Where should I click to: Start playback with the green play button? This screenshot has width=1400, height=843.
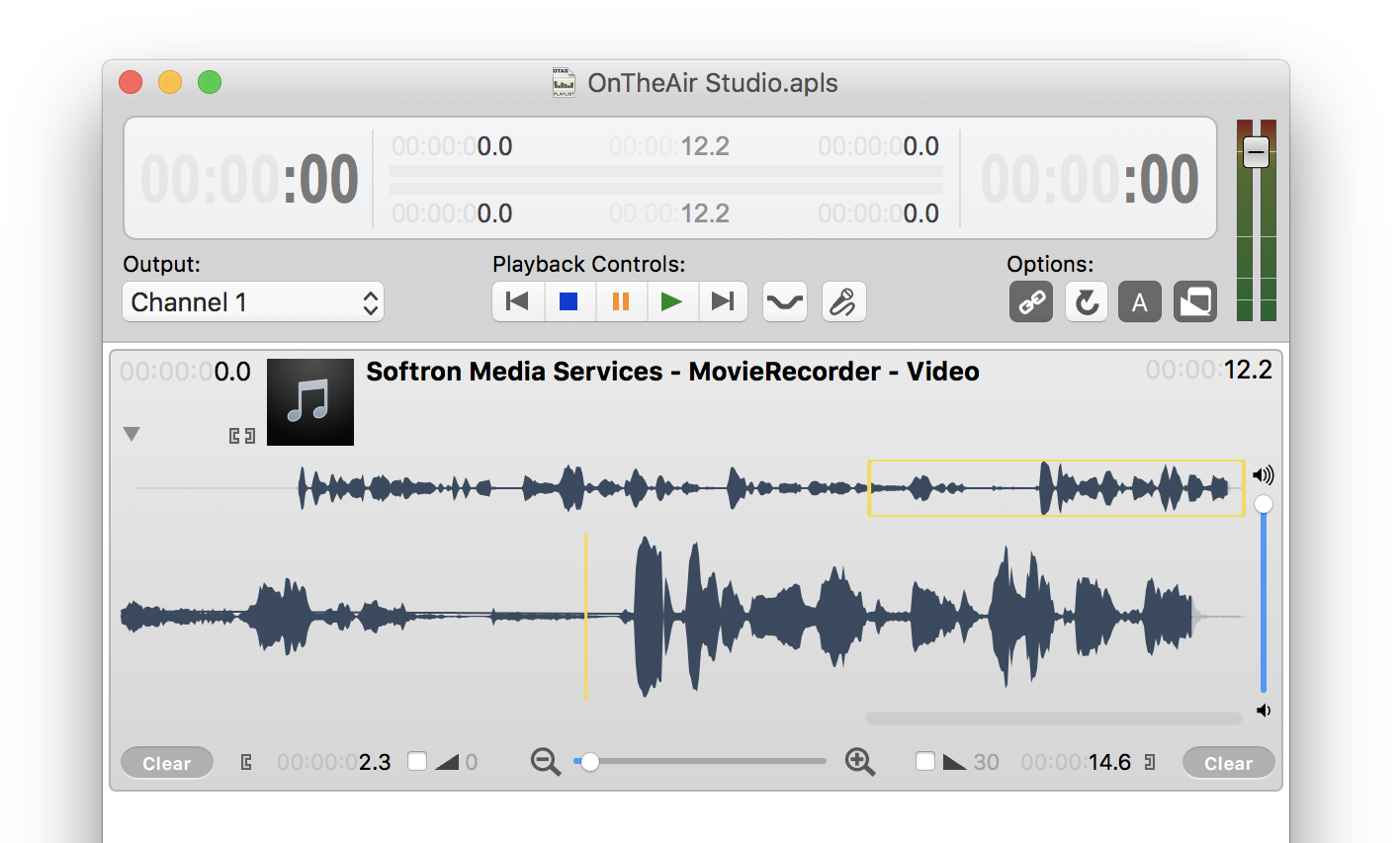point(672,301)
